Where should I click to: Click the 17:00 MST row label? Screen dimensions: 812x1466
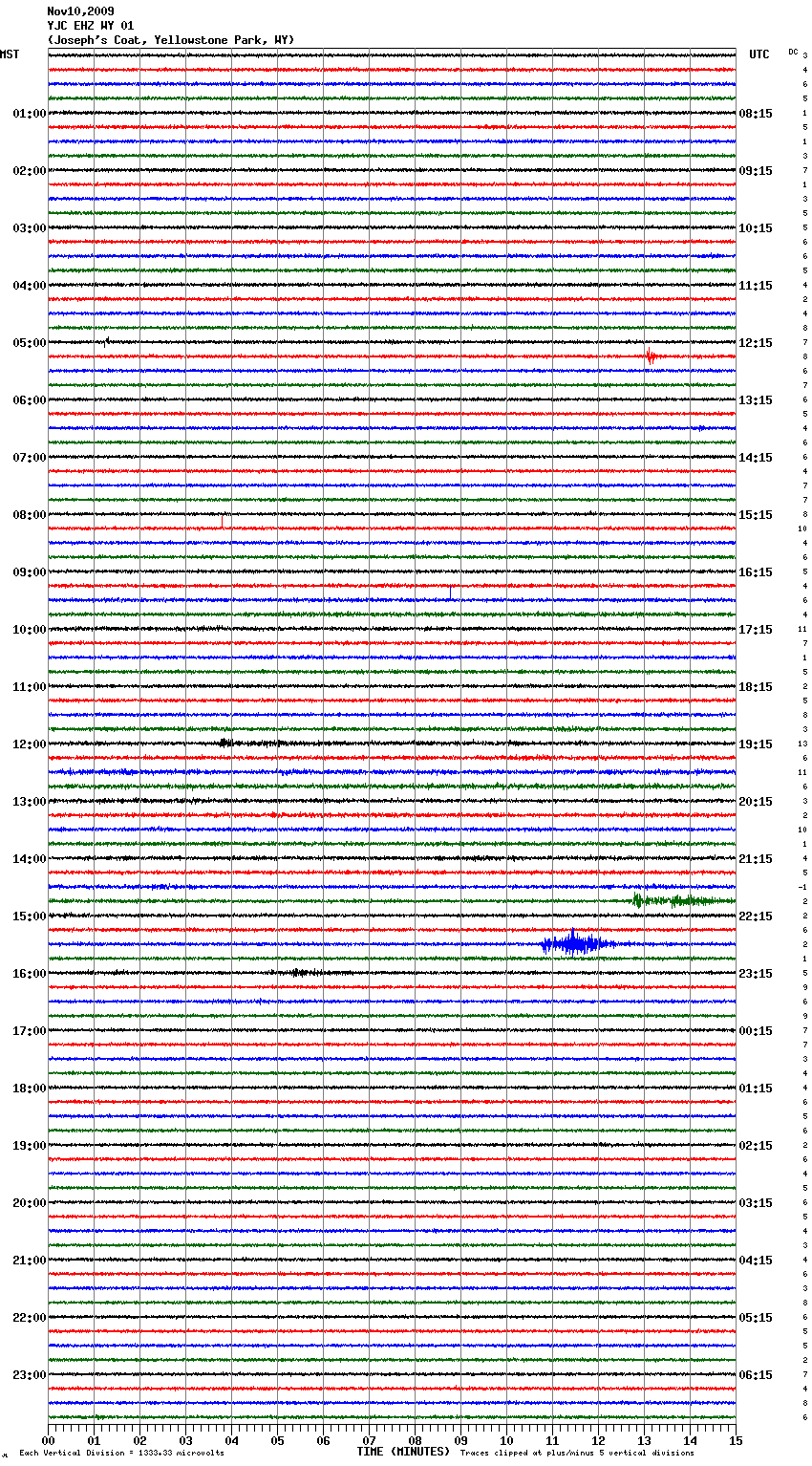30,1031
